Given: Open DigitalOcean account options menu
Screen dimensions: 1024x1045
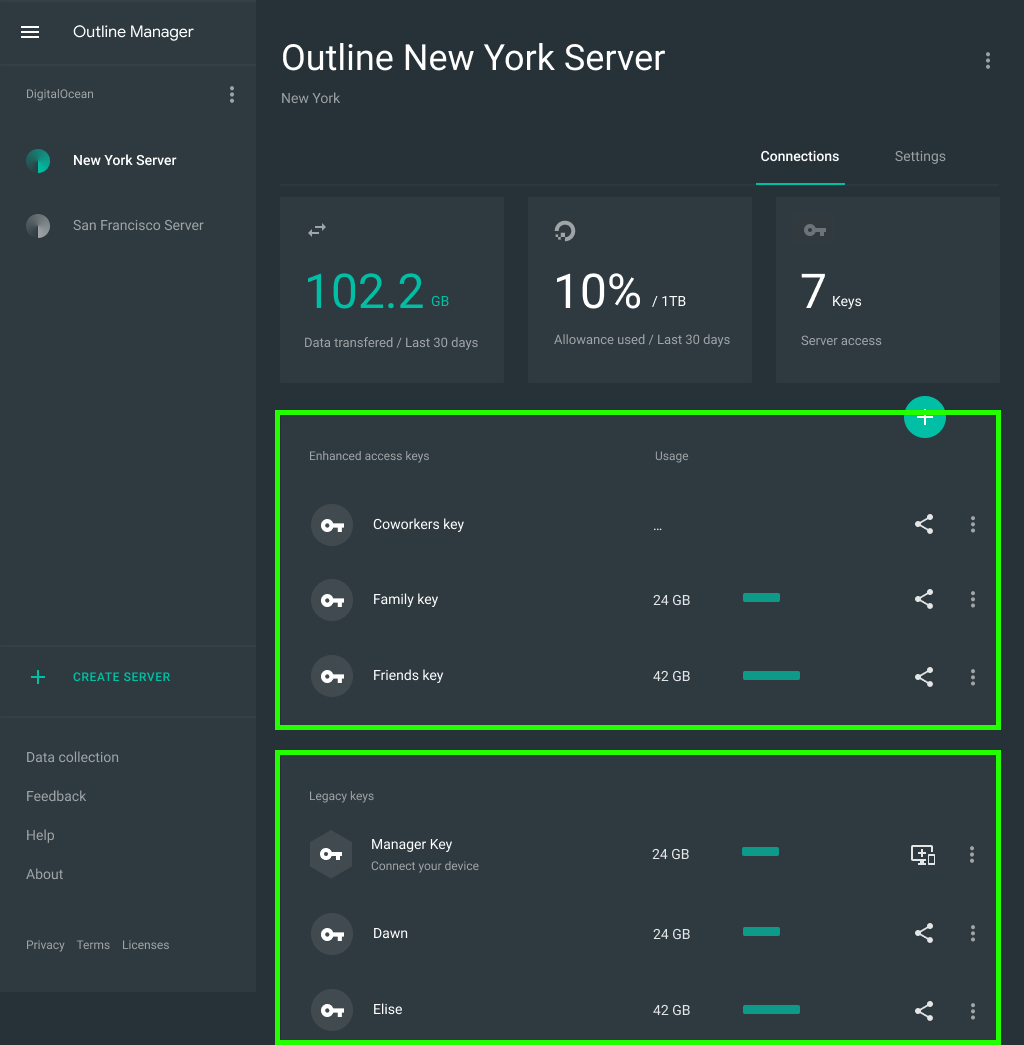Looking at the screenshot, I should [x=232, y=95].
